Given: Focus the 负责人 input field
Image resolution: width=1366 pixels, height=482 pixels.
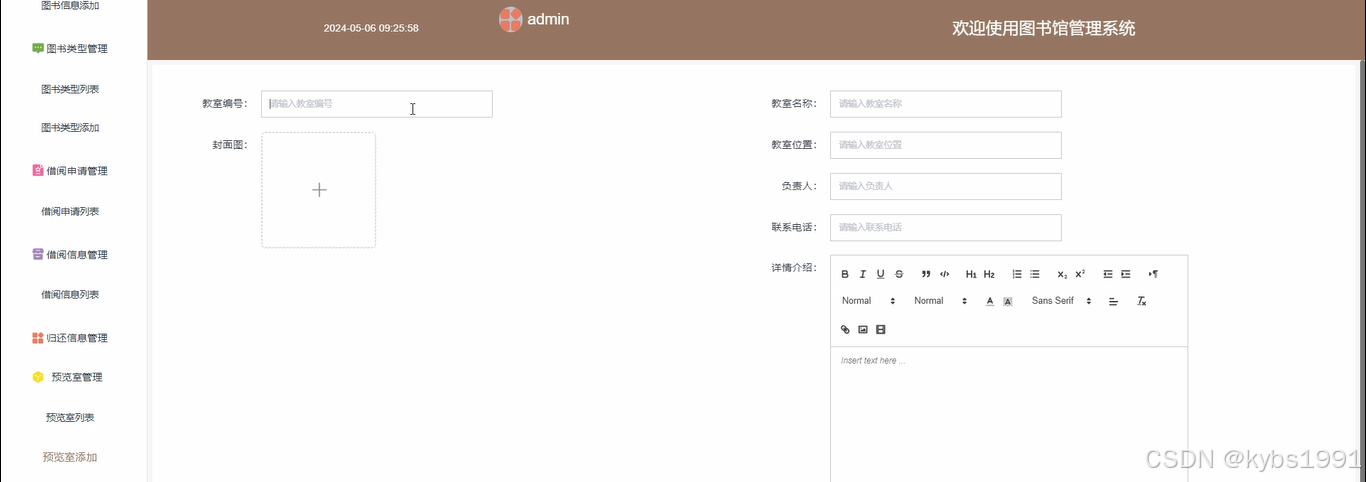Looking at the screenshot, I should coord(946,186).
